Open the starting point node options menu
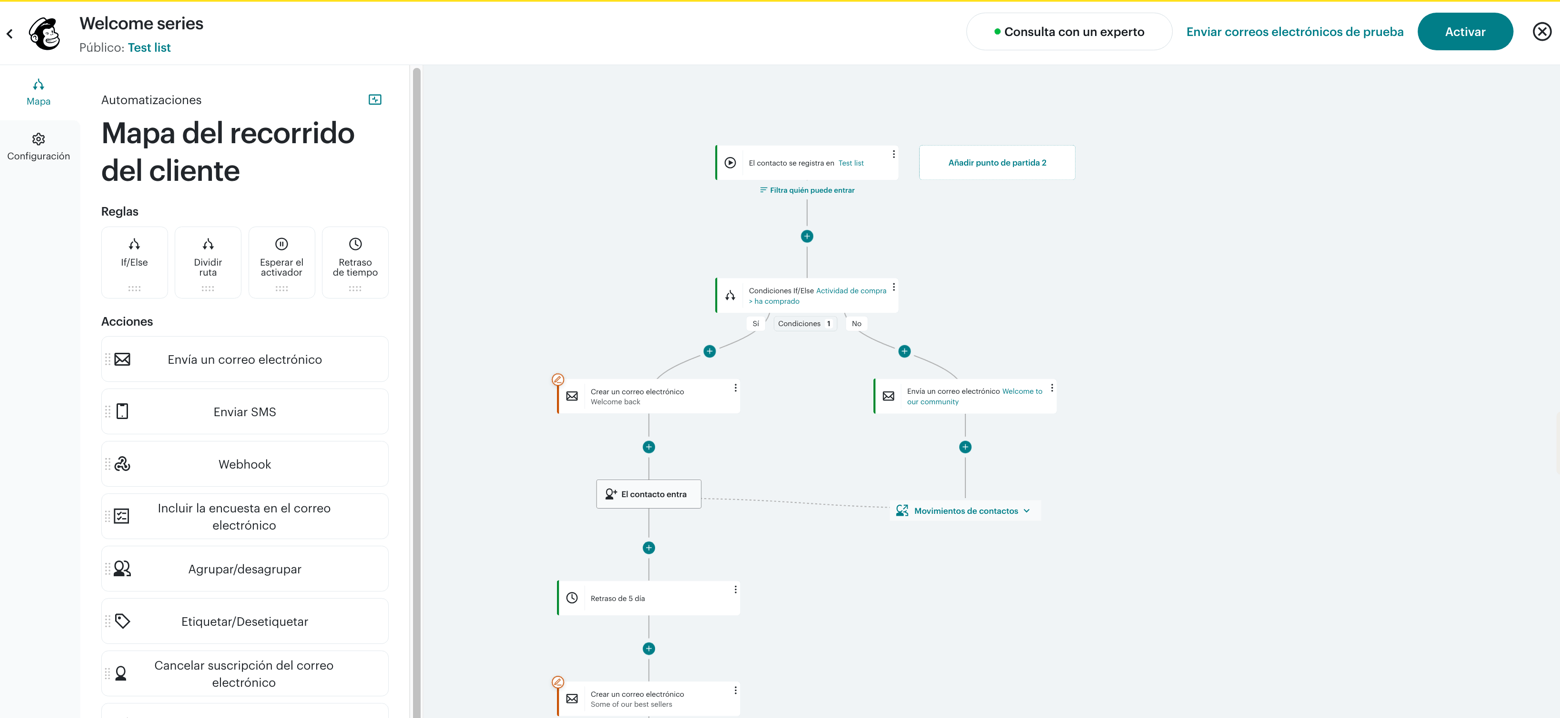 point(894,155)
